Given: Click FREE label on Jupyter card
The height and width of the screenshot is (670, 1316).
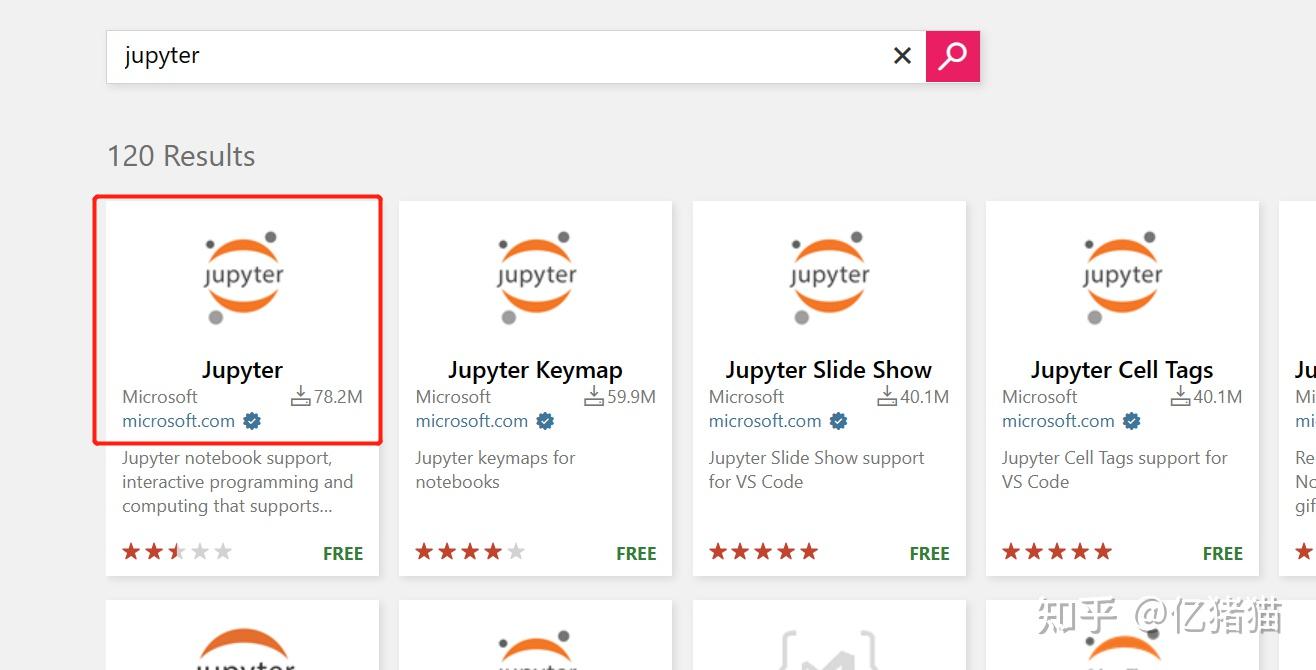Looking at the screenshot, I should pyautogui.click(x=343, y=553).
